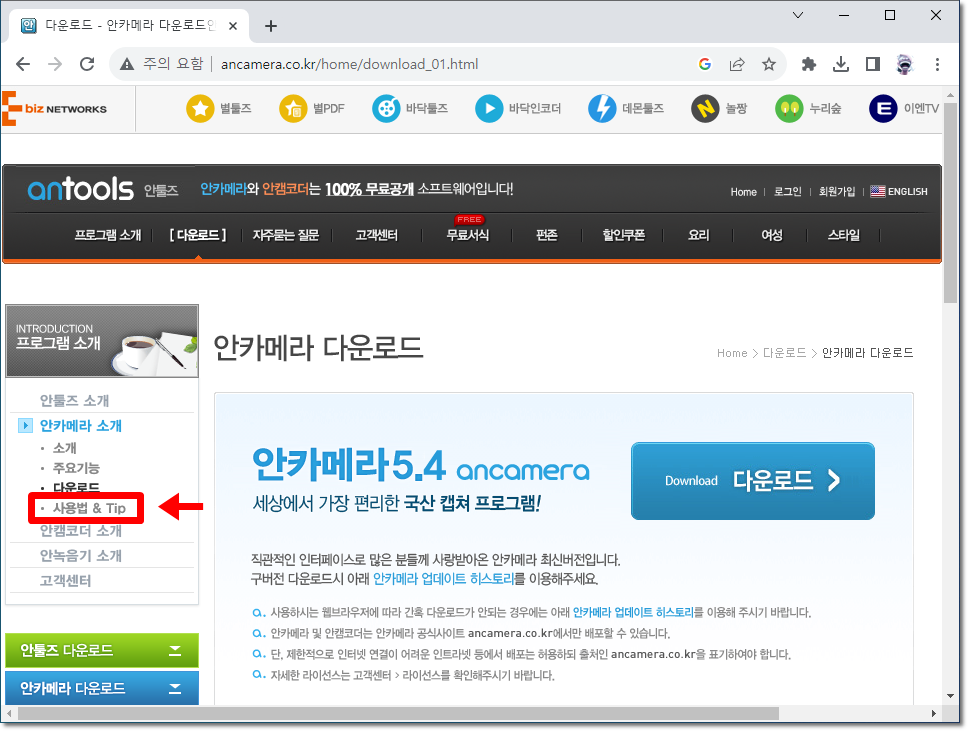Open the 고객센터 top menu item
Image resolution: width=968 pixels, height=731 pixels.
tap(377, 235)
